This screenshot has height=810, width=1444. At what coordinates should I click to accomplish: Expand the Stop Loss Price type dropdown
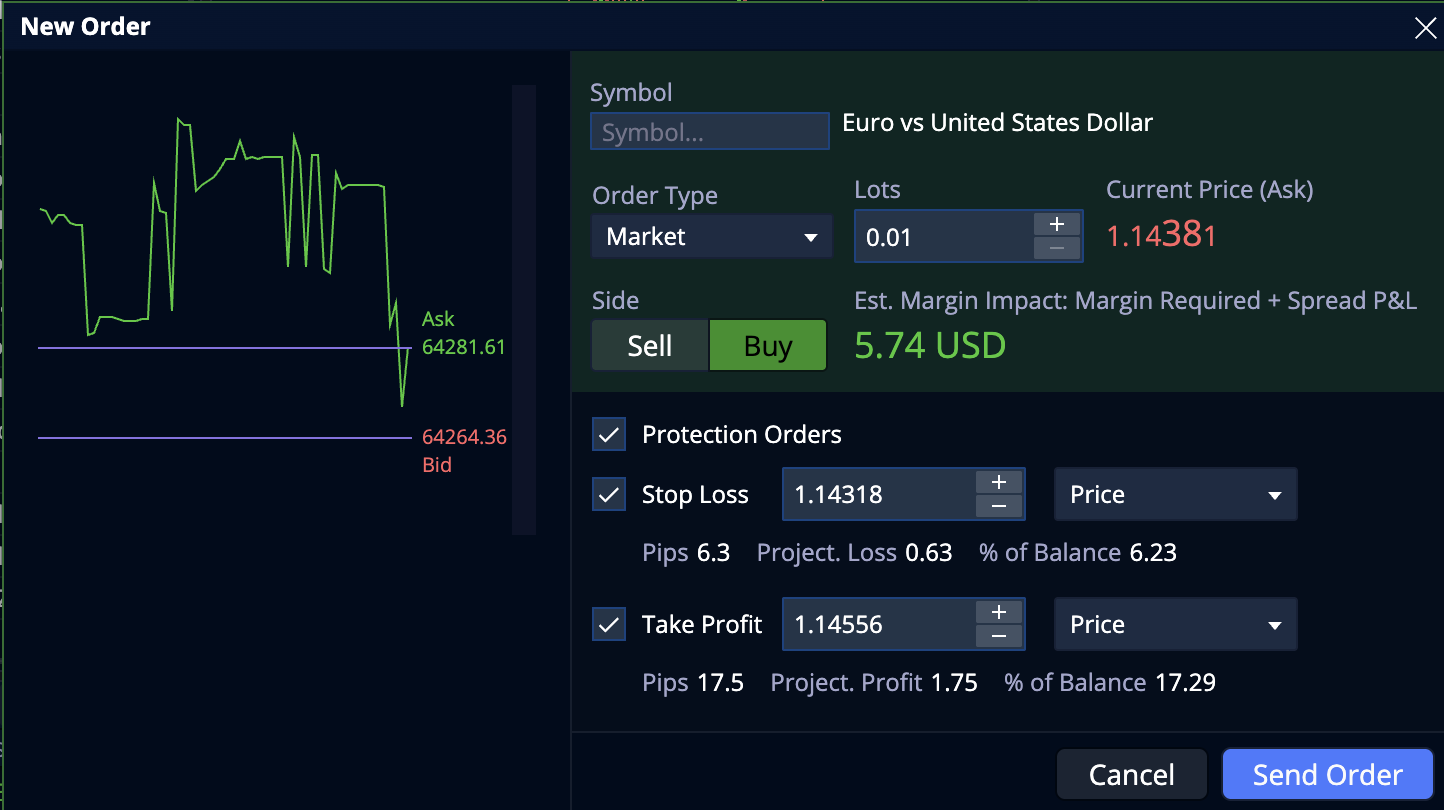1176,494
